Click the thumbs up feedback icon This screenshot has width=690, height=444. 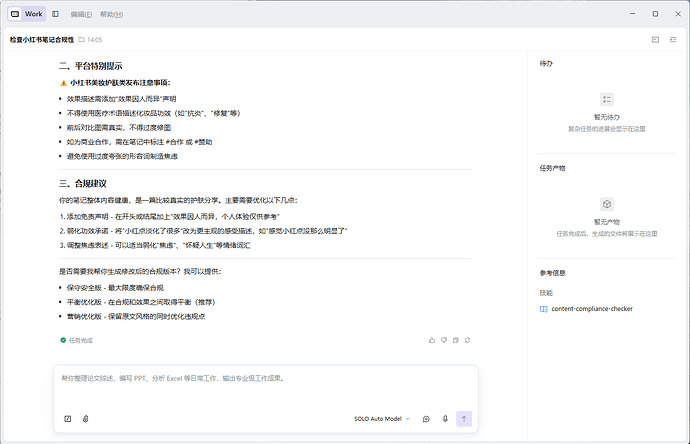point(432,340)
